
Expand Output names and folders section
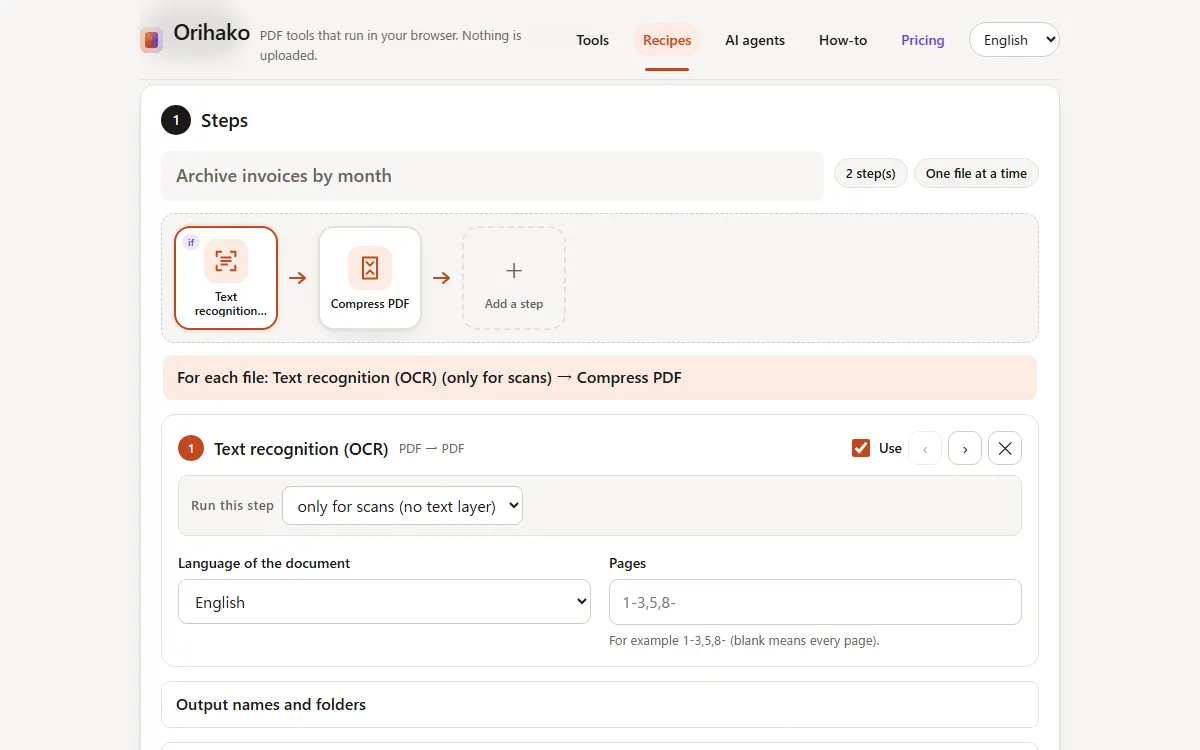[x=600, y=704]
